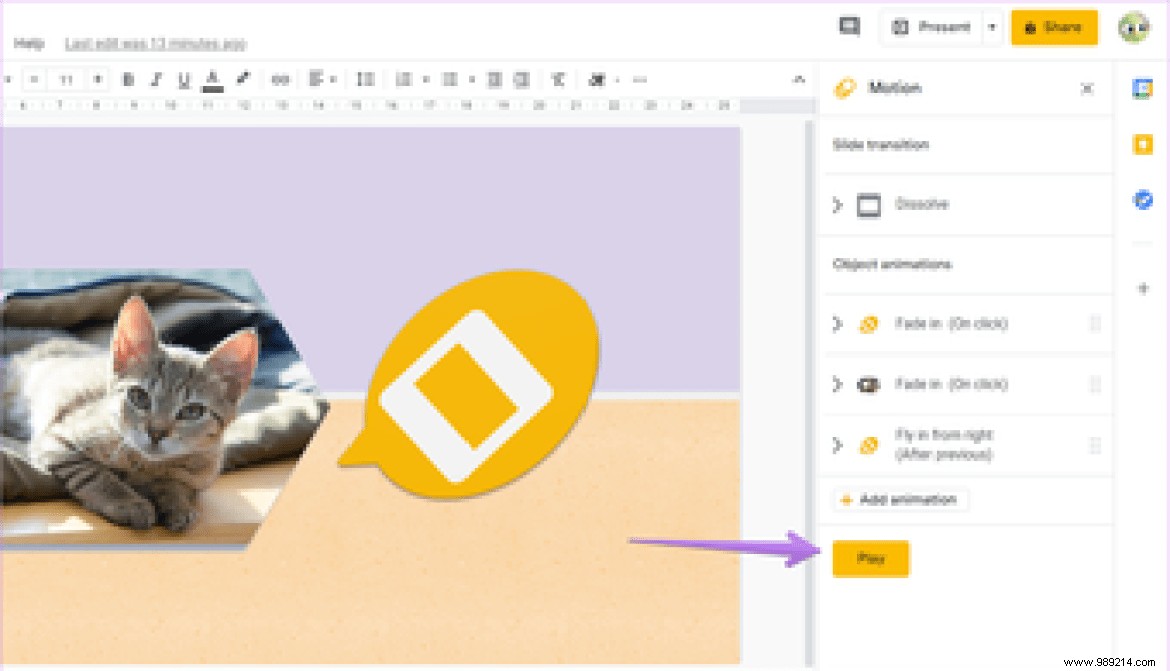Expand the Dissolve slide transition

click(x=836, y=204)
